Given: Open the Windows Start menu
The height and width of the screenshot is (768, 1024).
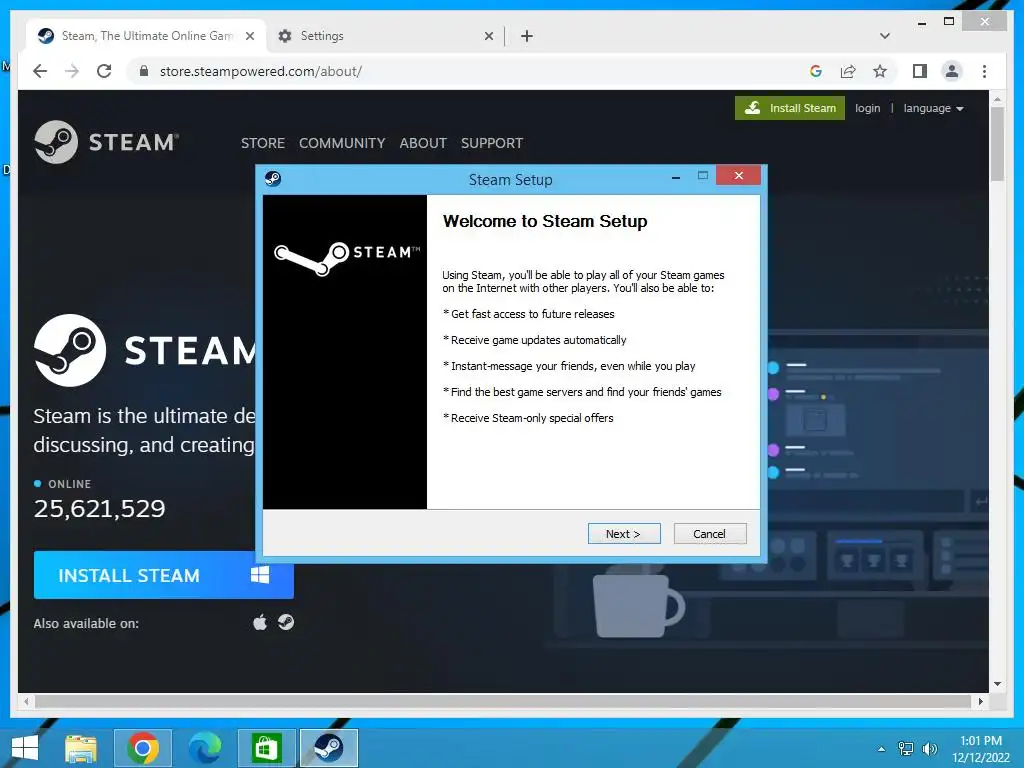Looking at the screenshot, I should [x=25, y=748].
